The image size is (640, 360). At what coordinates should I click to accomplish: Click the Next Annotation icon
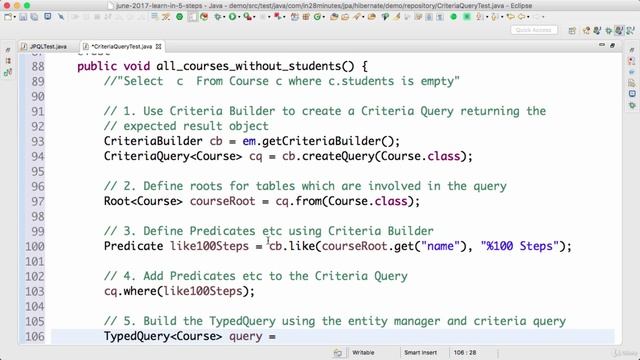(479, 17)
